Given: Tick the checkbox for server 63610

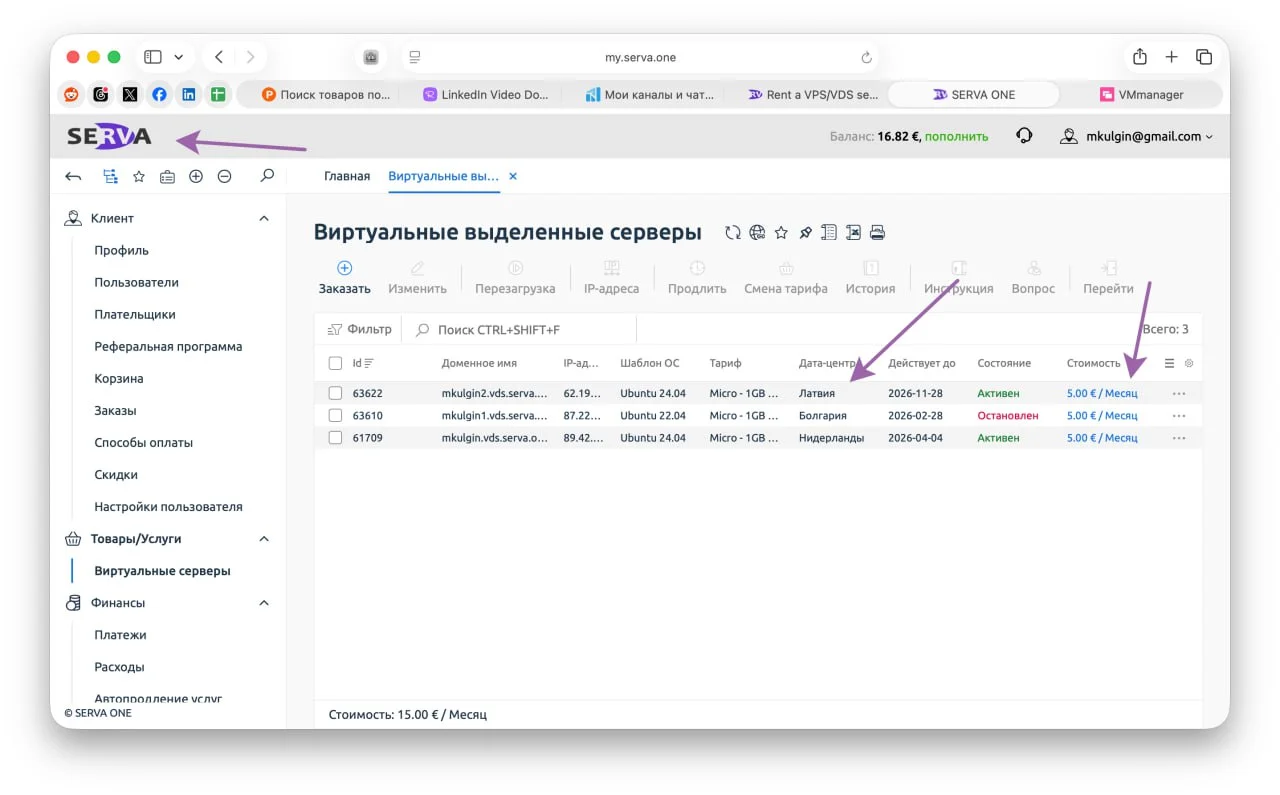Looking at the screenshot, I should click(x=336, y=415).
